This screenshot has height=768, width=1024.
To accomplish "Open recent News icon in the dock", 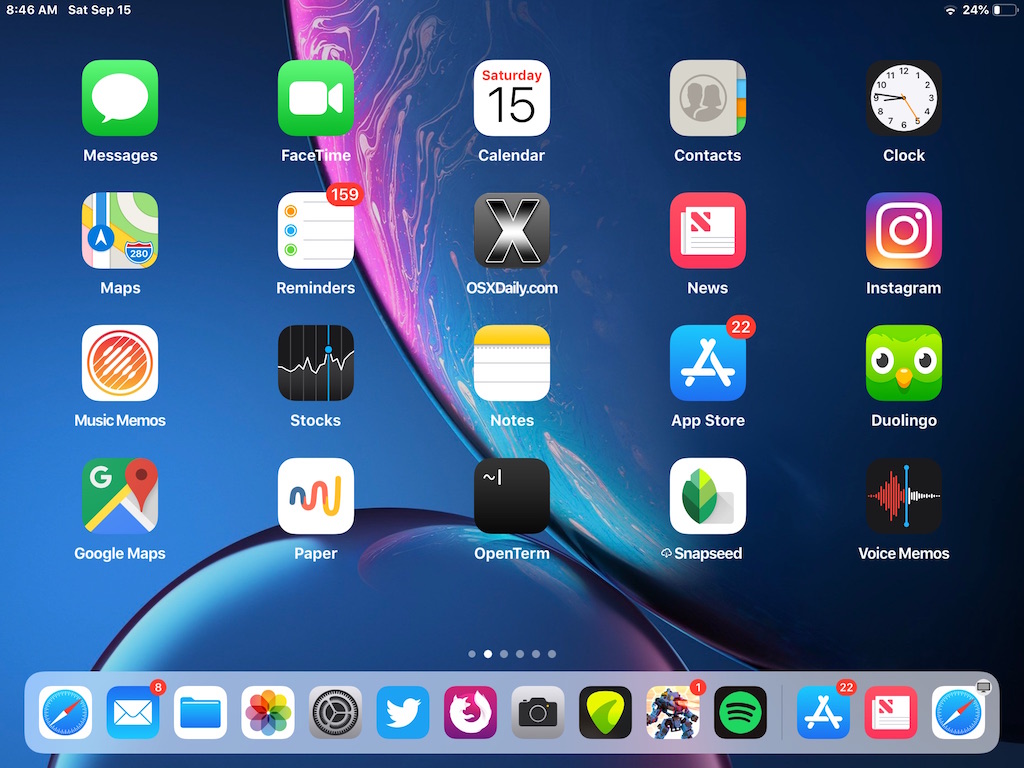I will 891,712.
